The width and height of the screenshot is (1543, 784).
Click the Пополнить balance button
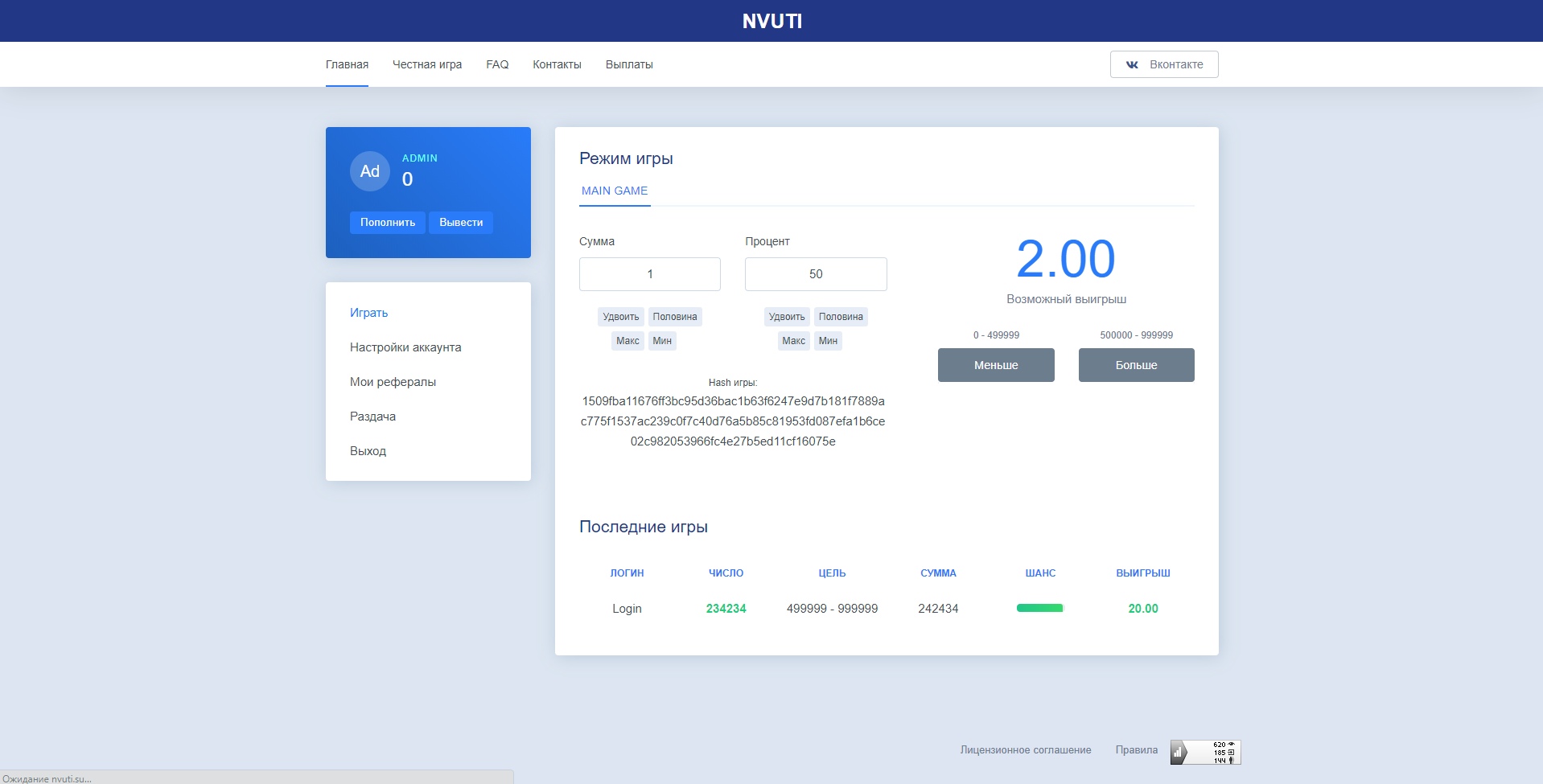tap(388, 223)
